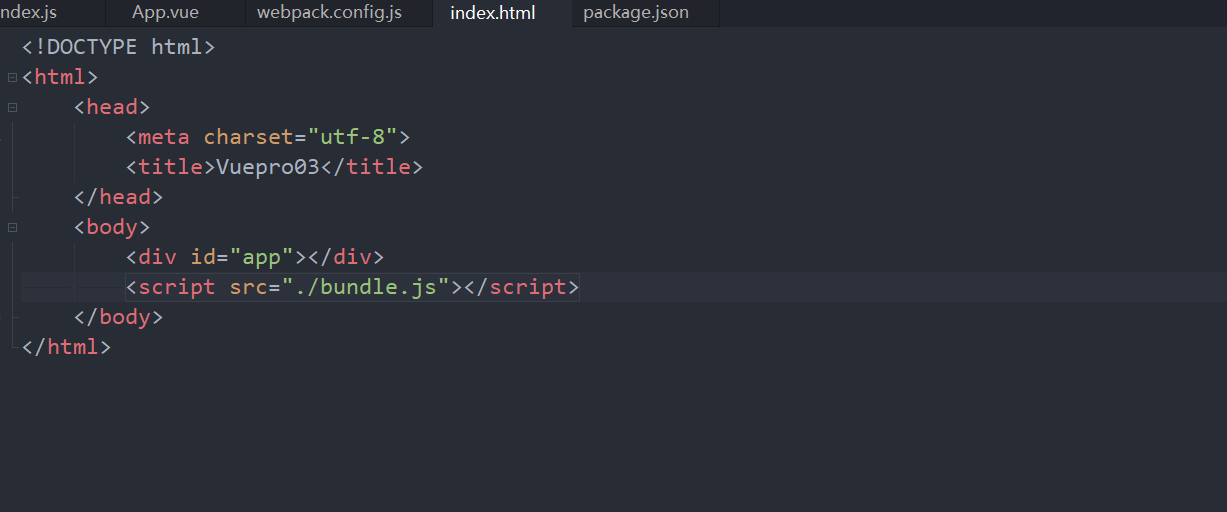Screen dimensions: 1227x512
Task: Click the closing </head> tag
Action: tap(118, 197)
